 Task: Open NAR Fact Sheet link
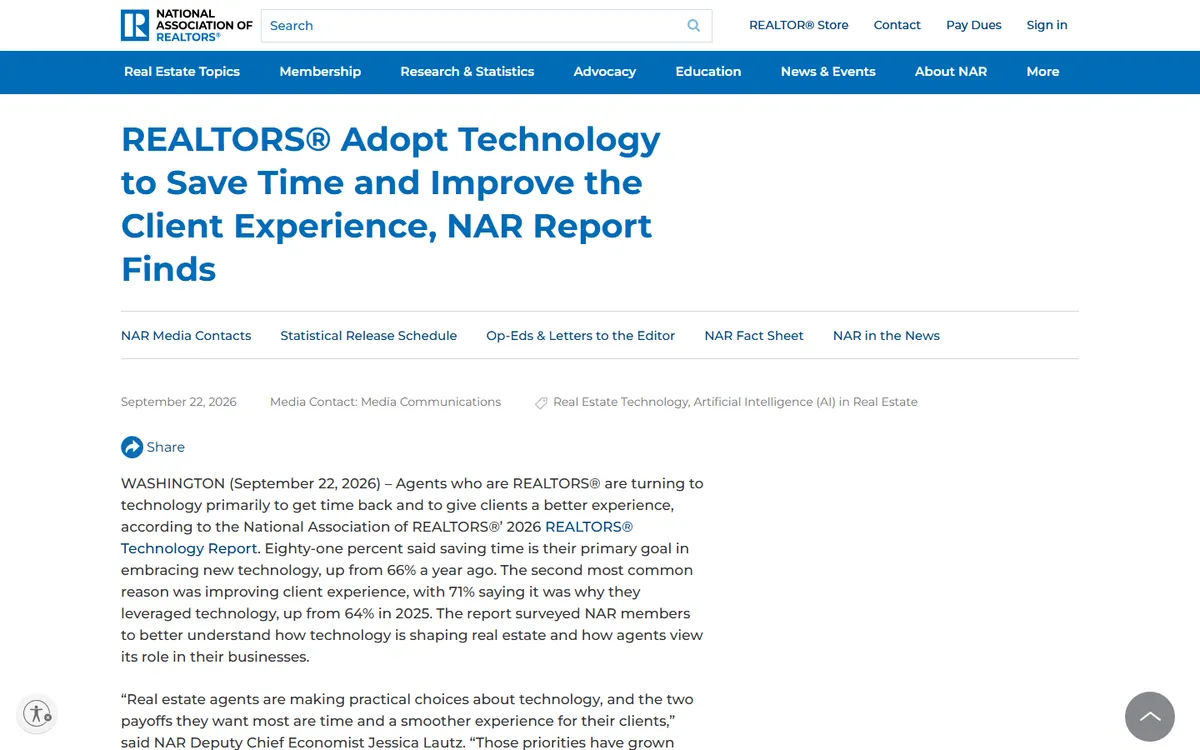(x=754, y=336)
